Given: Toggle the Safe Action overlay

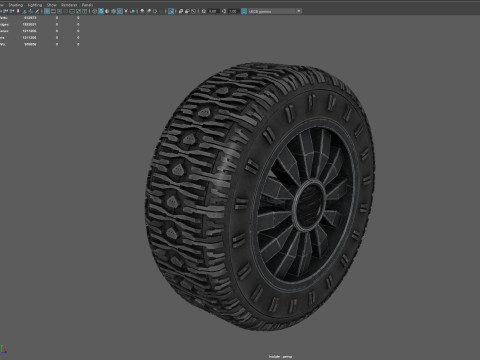Looking at the screenshot, I should tap(78, 11).
